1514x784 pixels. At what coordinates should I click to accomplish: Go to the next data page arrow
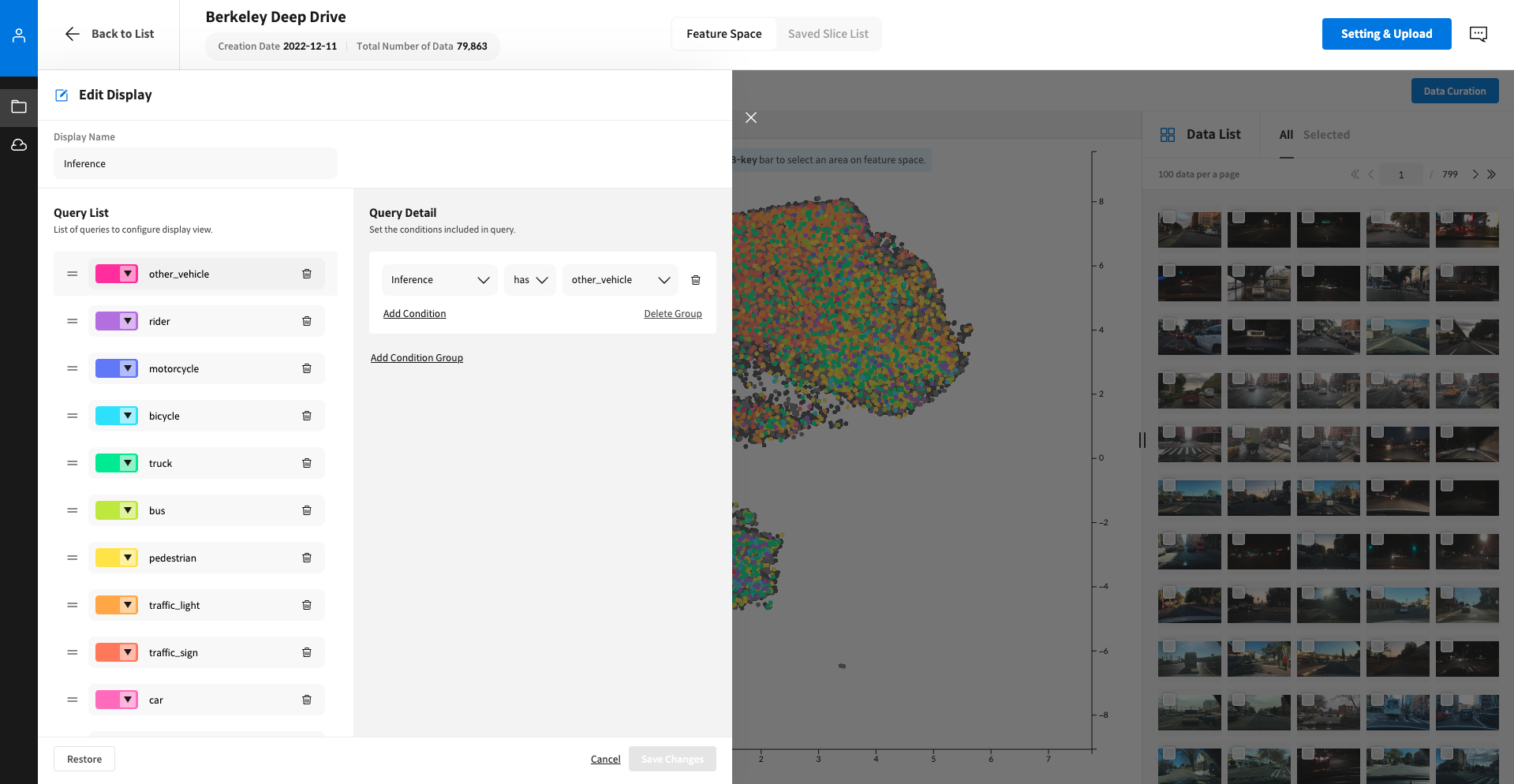(x=1475, y=174)
